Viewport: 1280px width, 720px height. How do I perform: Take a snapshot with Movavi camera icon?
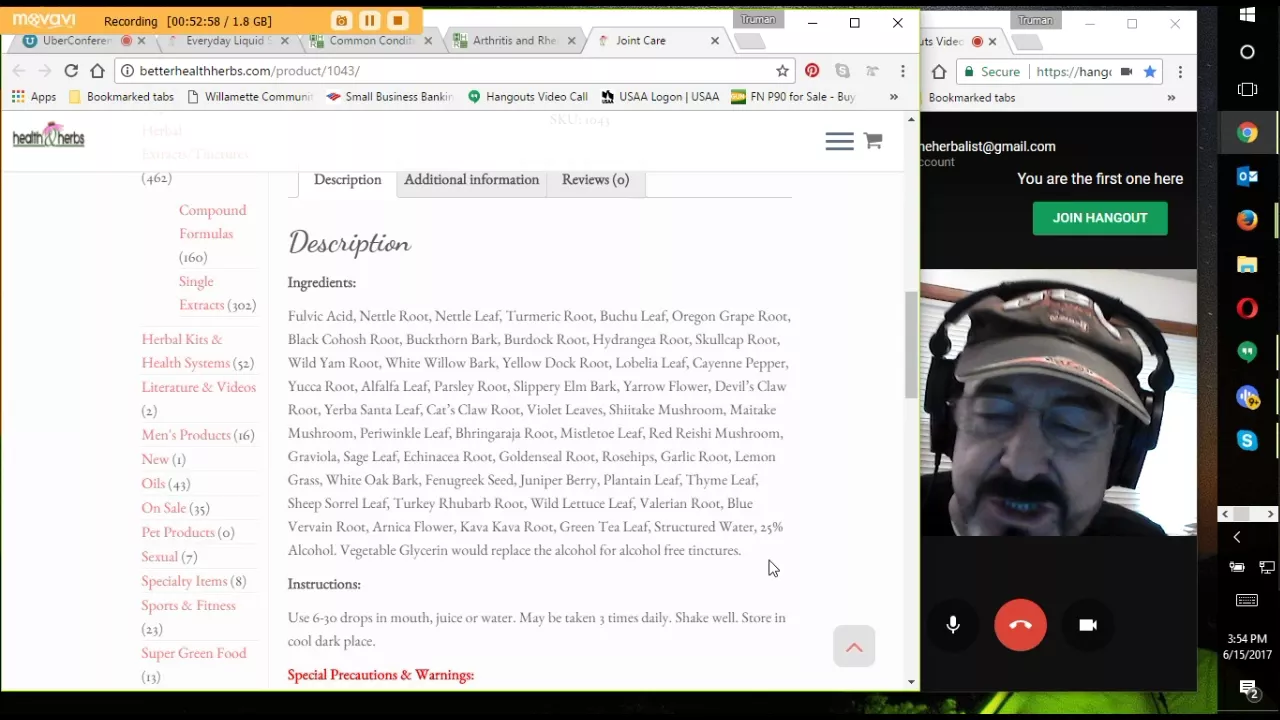[x=341, y=20]
